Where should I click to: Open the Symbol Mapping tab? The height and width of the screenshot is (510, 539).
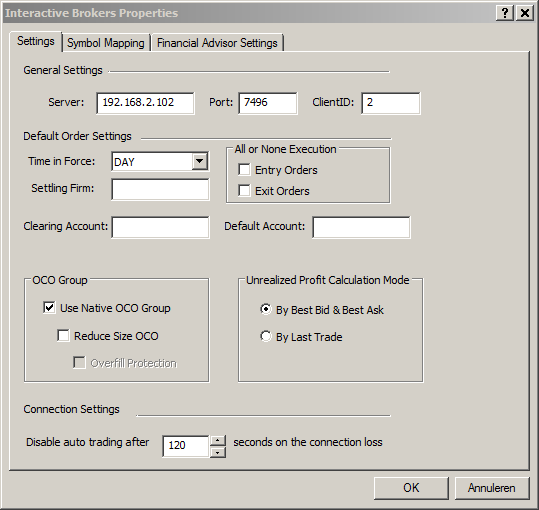tap(106, 43)
